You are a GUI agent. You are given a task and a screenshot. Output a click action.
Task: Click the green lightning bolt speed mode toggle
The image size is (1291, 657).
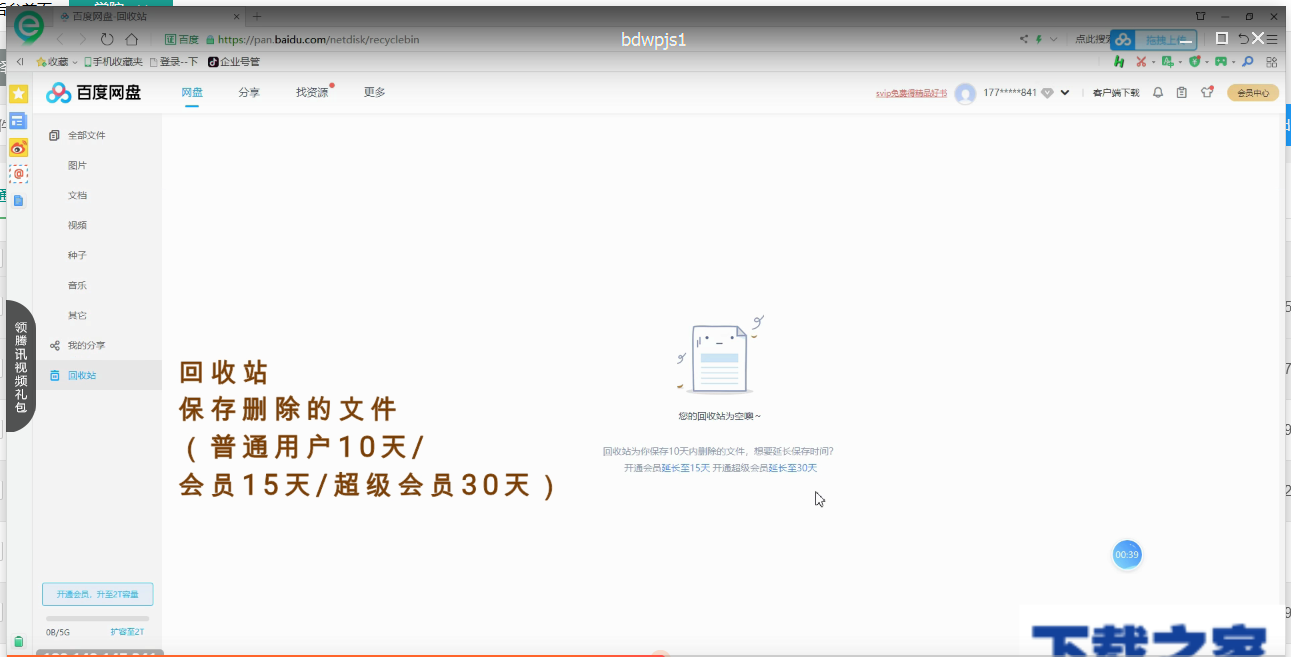(1038, 39)
